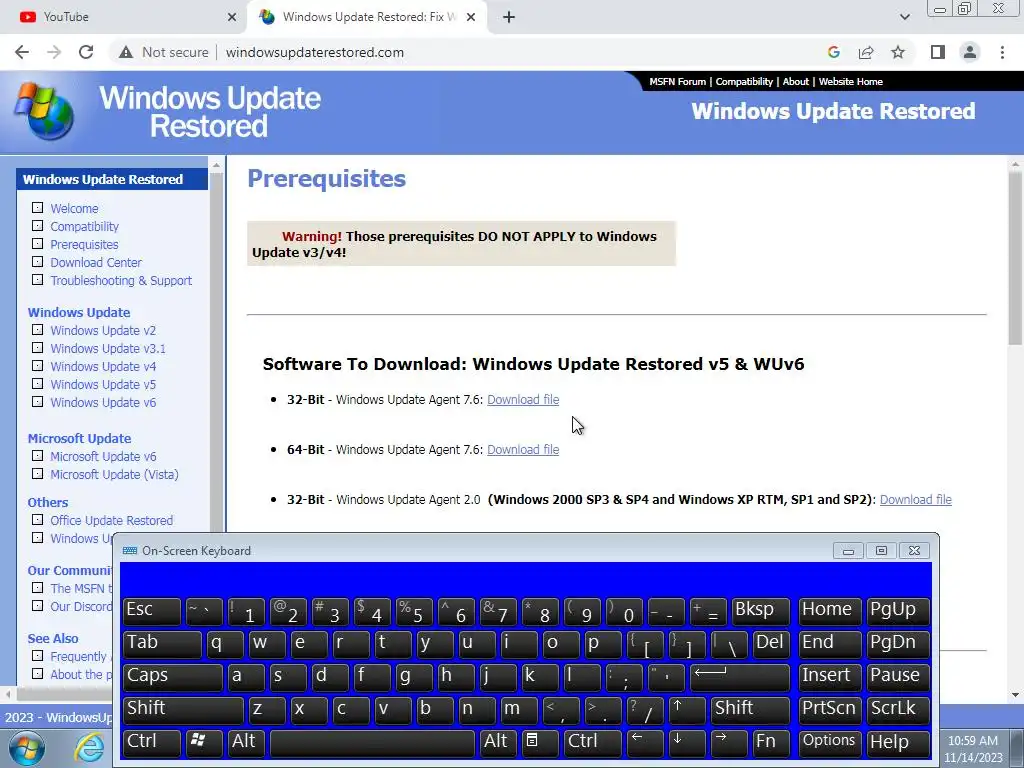Open Download Center in sidebar

coord(96,263)
